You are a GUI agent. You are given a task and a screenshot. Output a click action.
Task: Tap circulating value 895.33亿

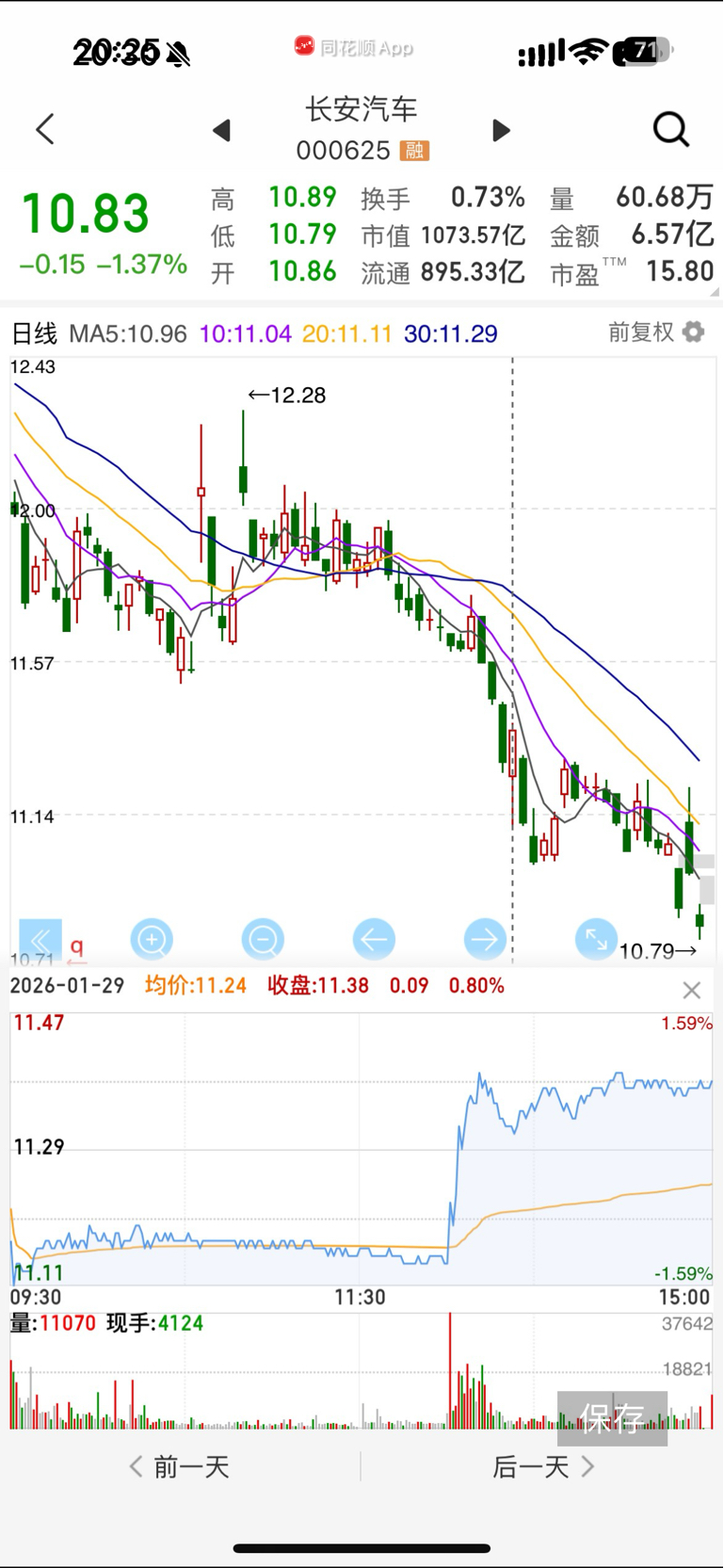[473, 272]
